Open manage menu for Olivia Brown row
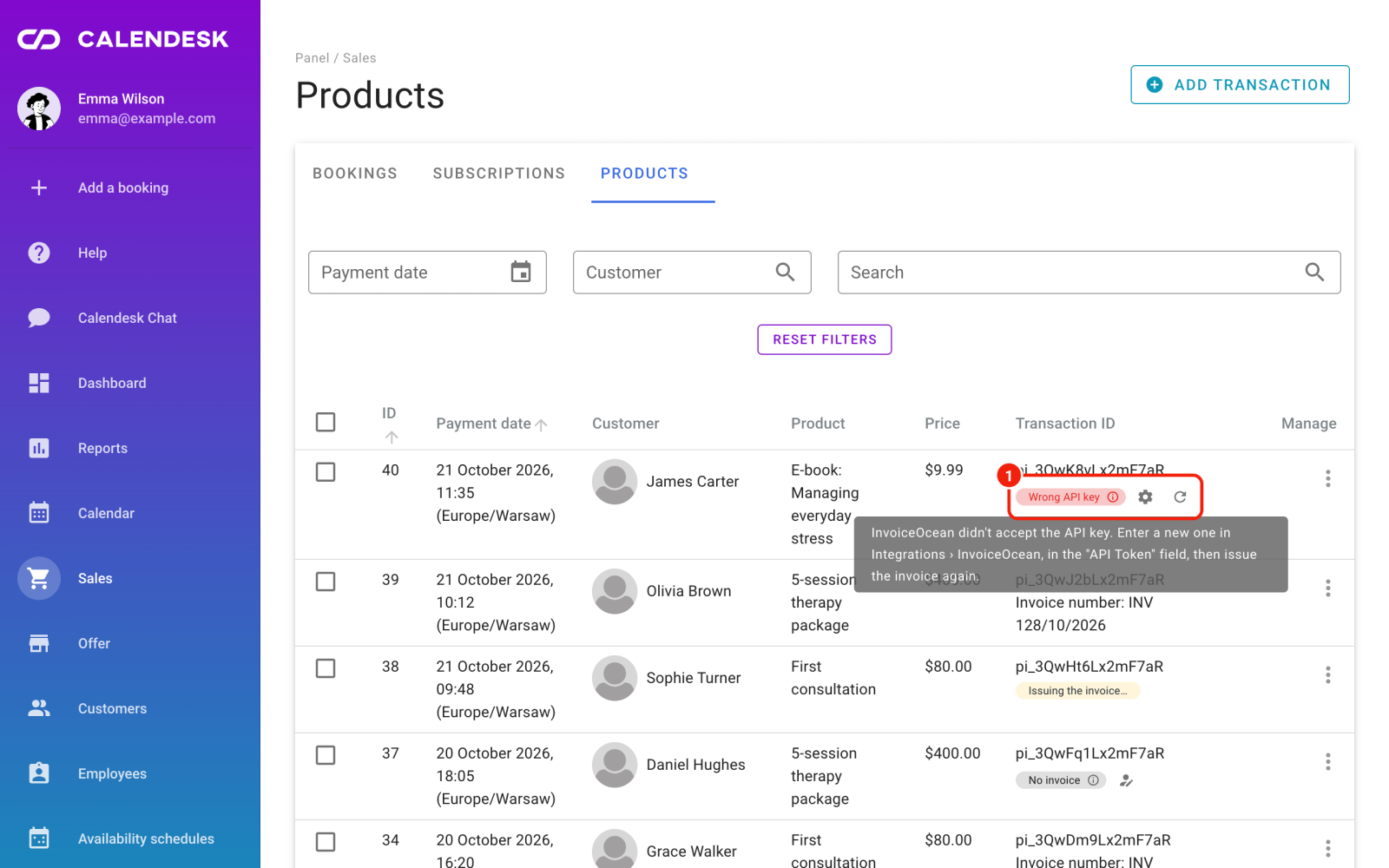Screen dimensions: 1389x868 (x=1327, y=588)
